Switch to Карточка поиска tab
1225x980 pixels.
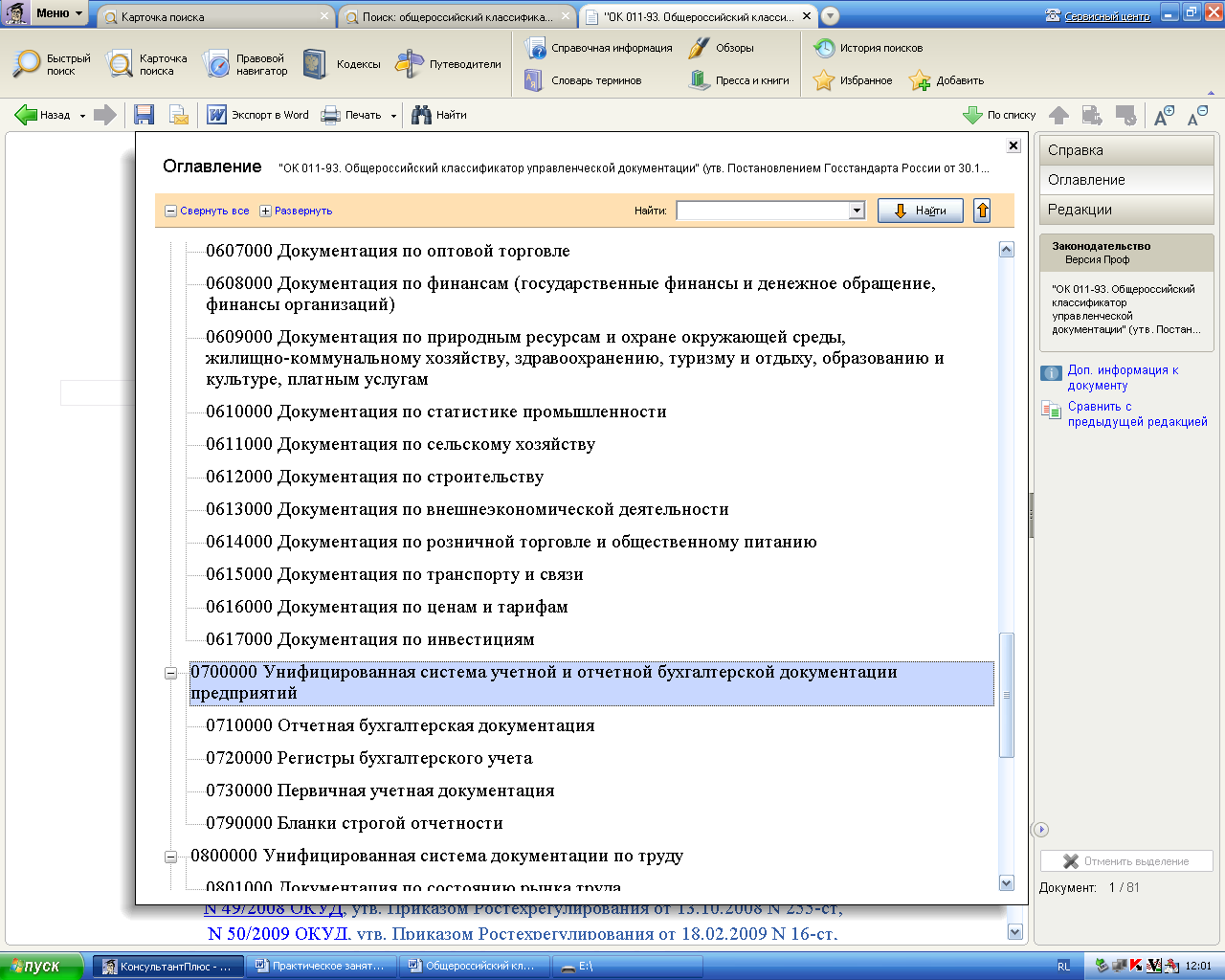[215, 17]
